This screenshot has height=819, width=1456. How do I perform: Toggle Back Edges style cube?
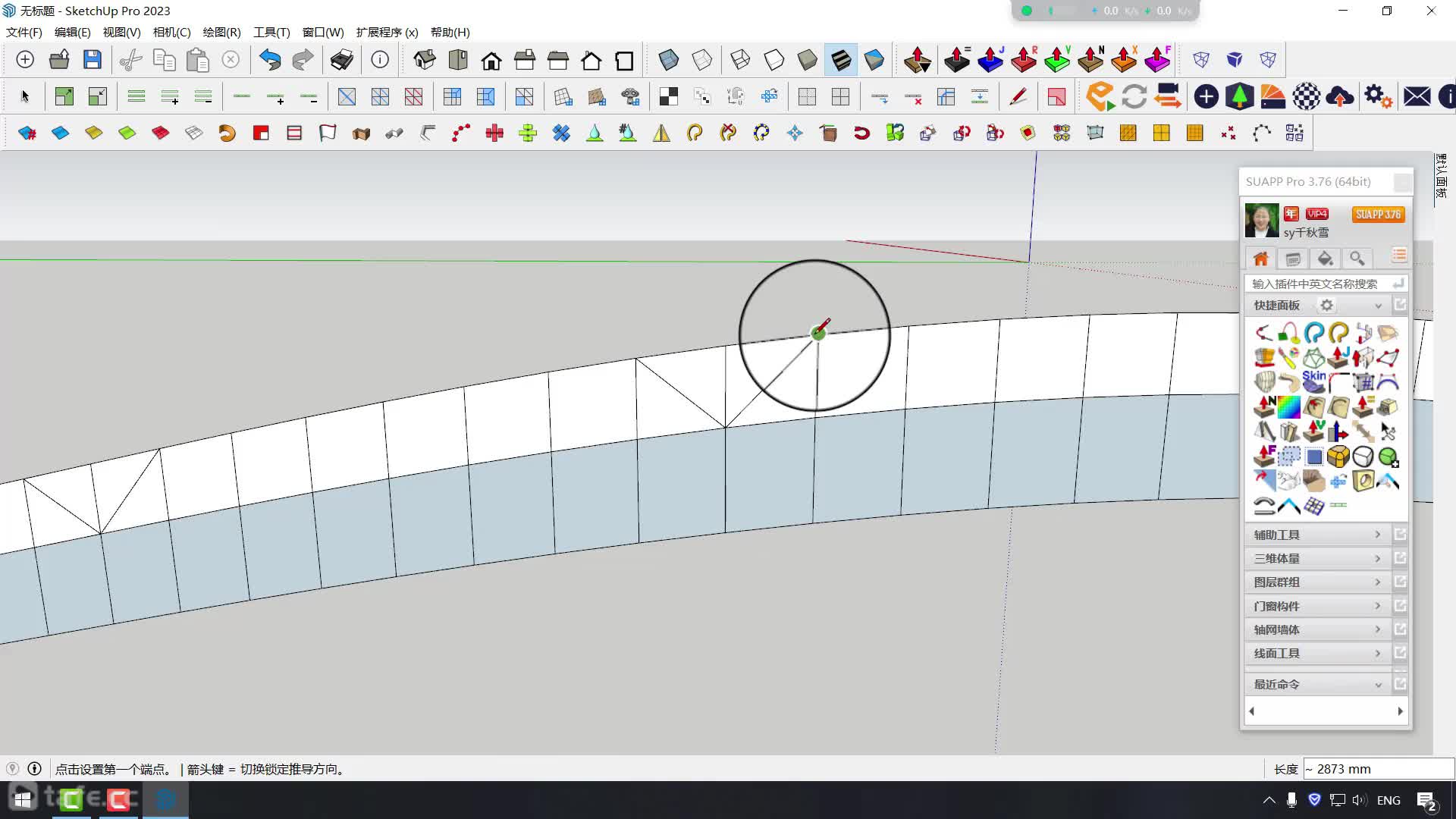[702, 60]
